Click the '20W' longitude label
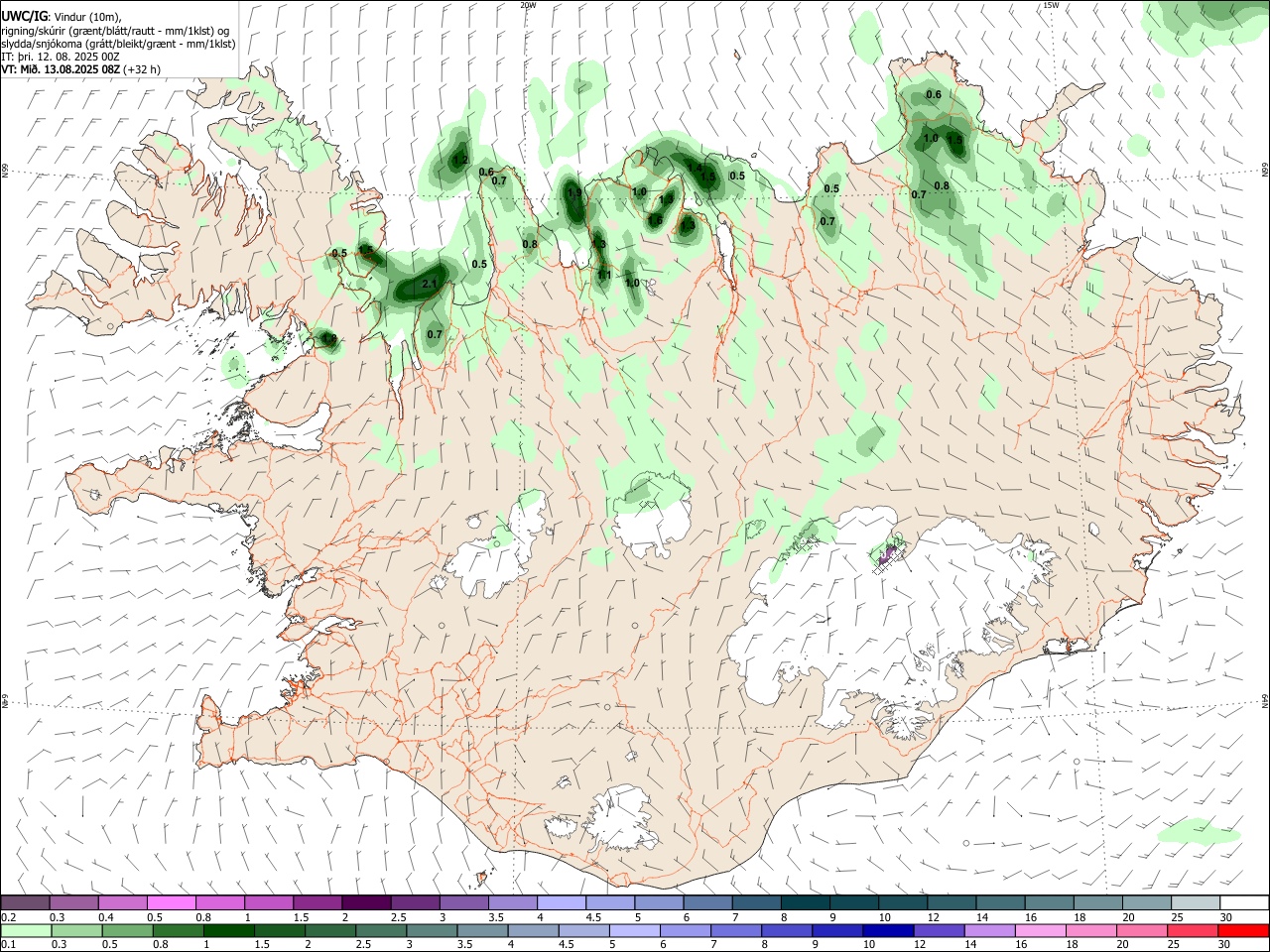Screen dimensions: 1270x952 (528, 5)
